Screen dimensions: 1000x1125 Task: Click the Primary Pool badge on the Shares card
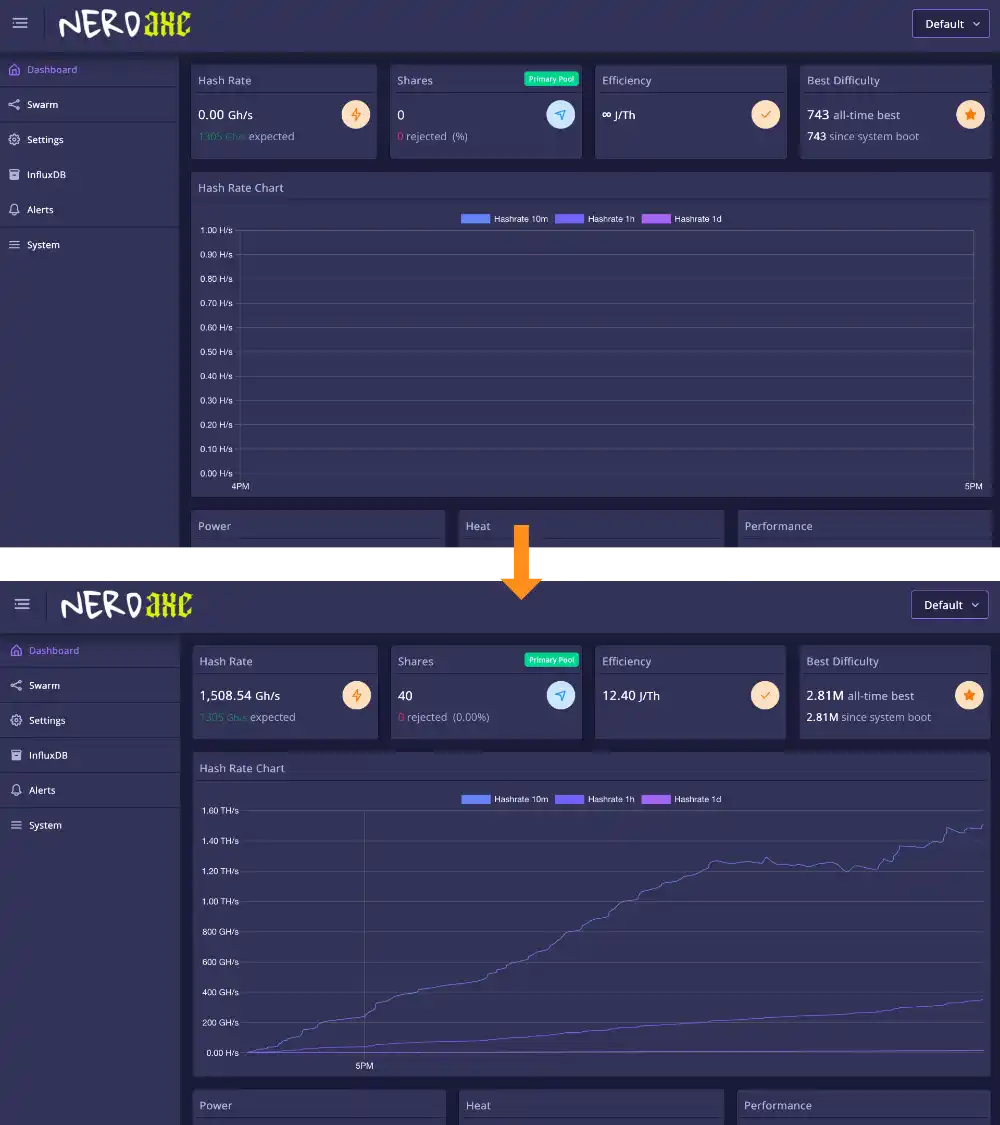click(x=551, y=78)
